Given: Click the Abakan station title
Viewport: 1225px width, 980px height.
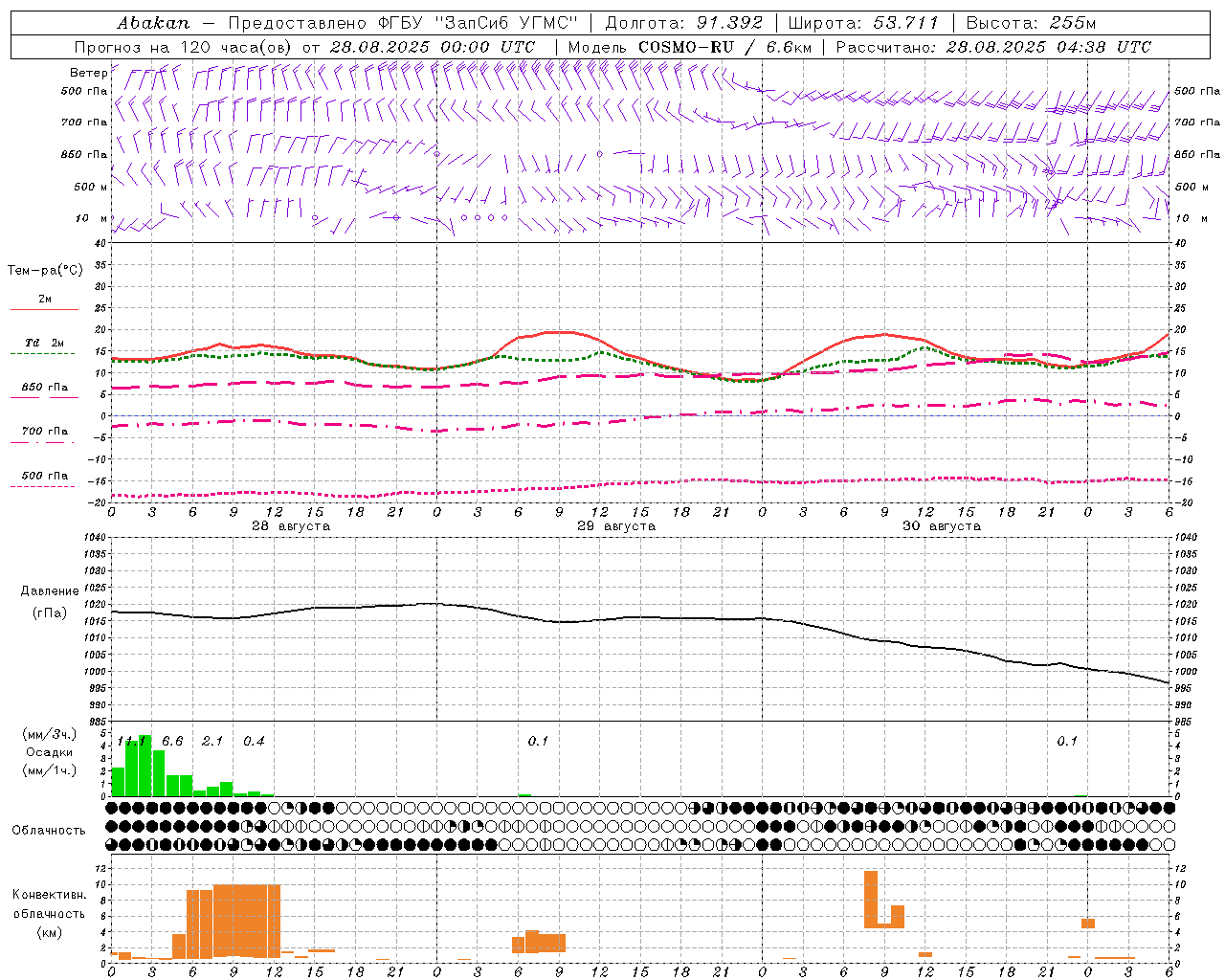Looking at the screenshot, I should point(153,23).
